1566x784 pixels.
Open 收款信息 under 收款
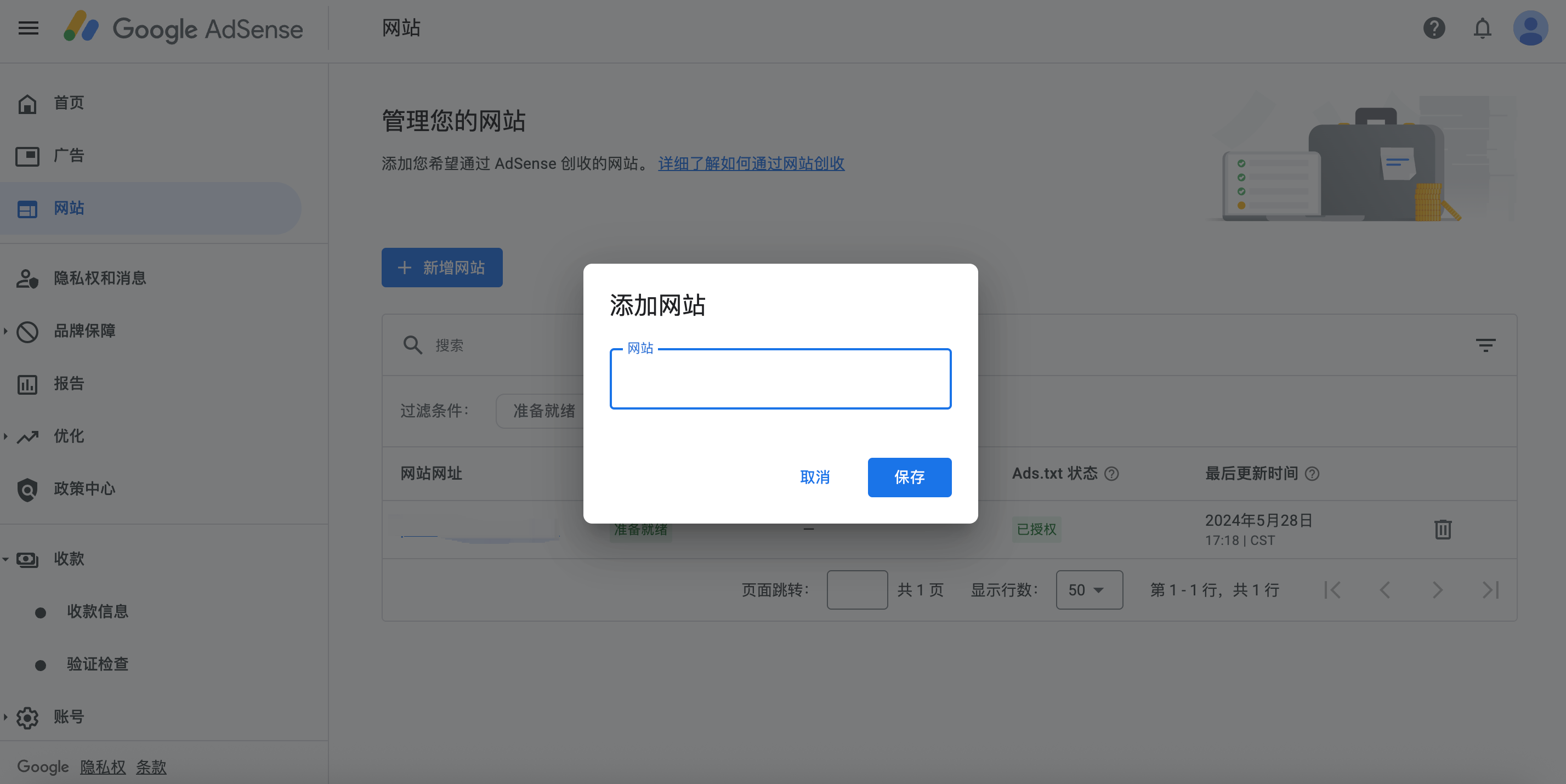pos(97,611)
